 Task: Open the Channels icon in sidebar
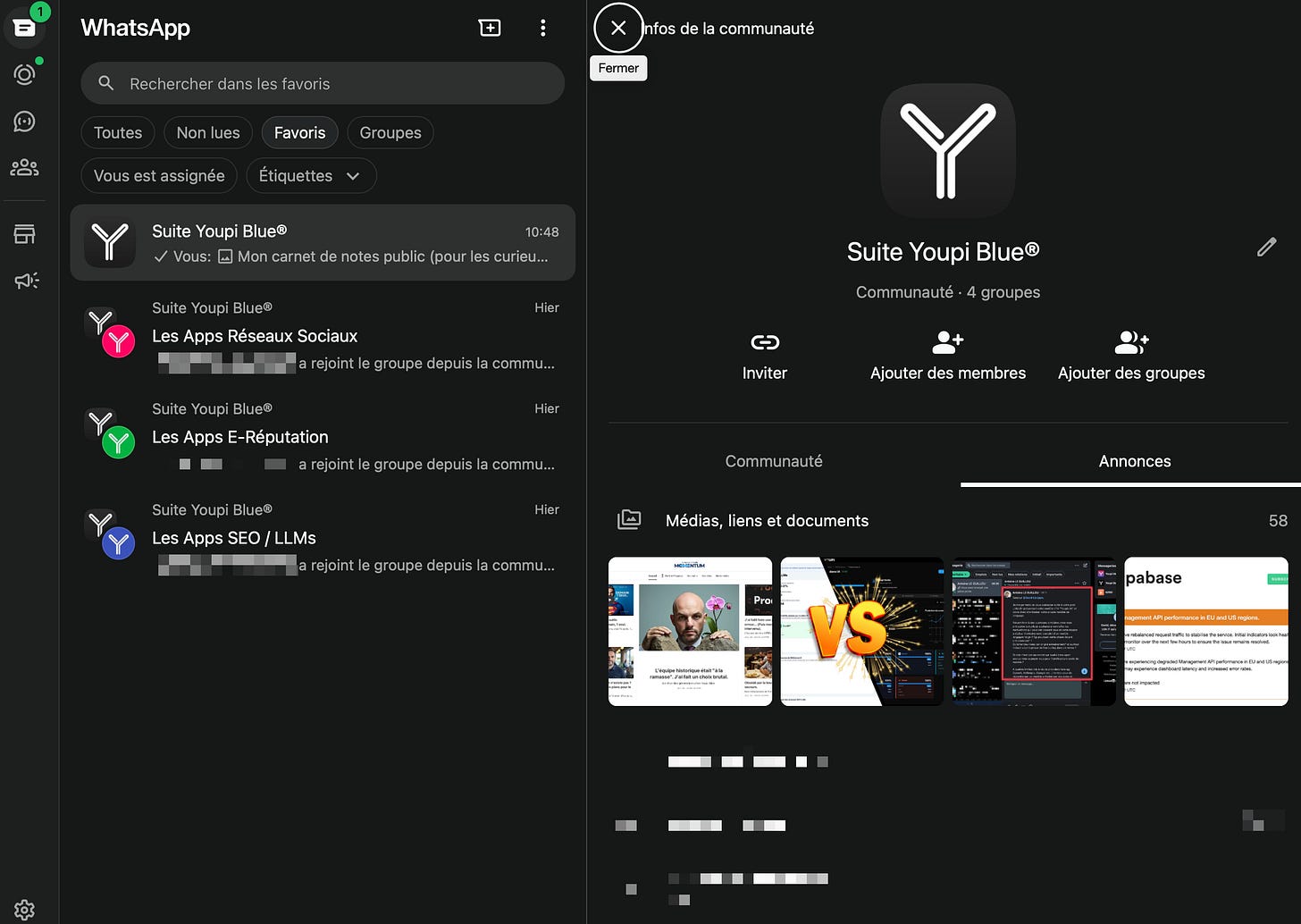[x=25, y=121]
